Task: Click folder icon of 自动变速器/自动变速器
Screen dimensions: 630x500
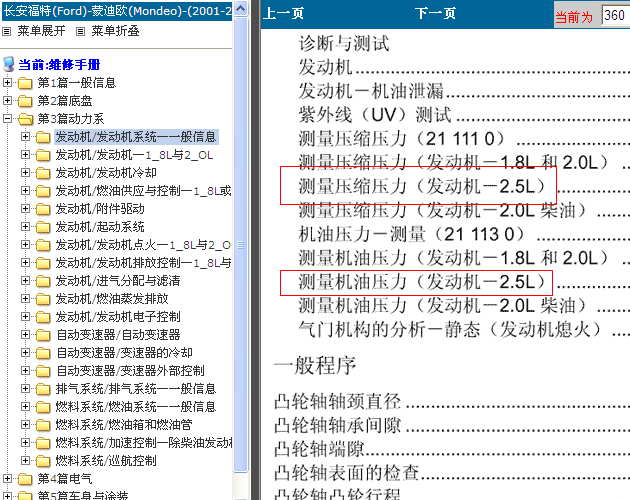Action: [43, 335]
